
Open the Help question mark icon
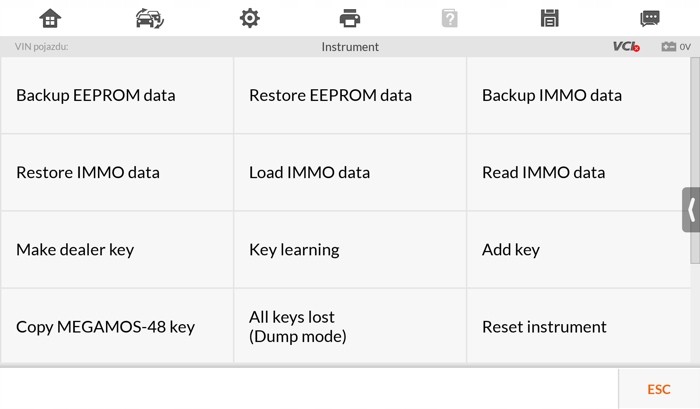pos(450,18)
